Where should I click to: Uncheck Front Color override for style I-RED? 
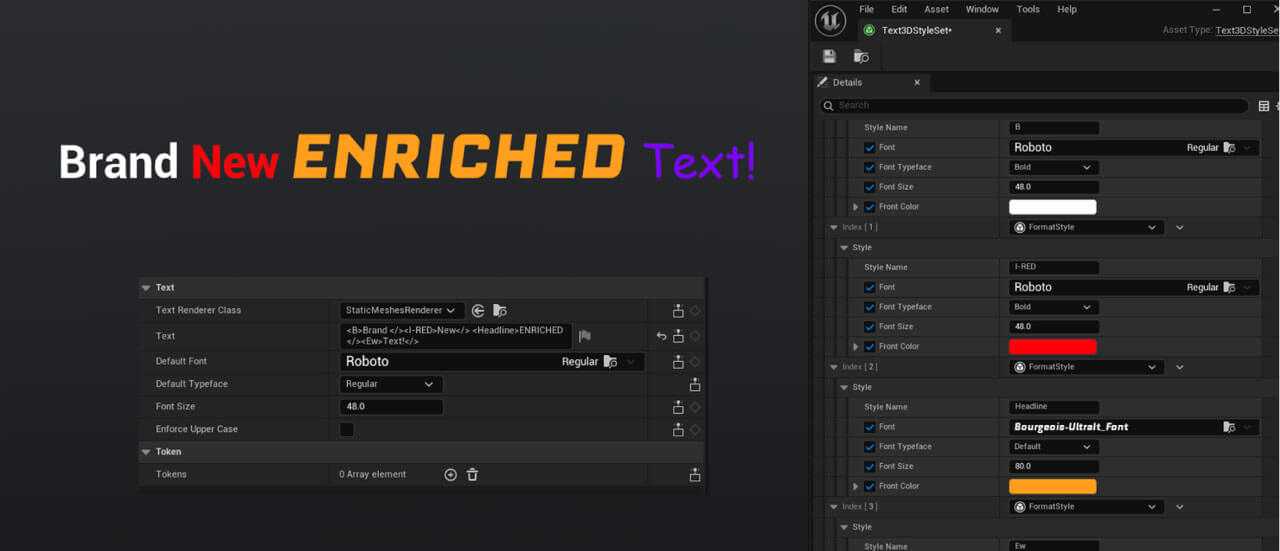(869, 347)
